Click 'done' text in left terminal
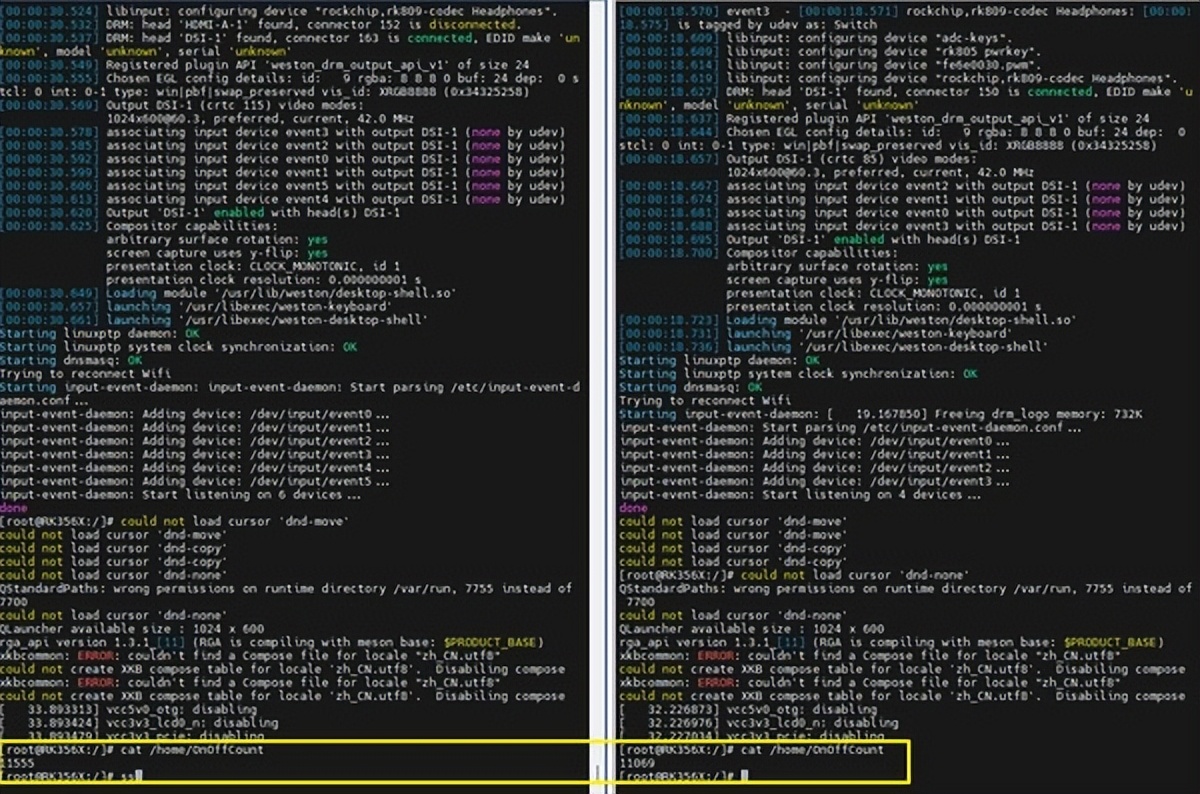 click(15, 509)
